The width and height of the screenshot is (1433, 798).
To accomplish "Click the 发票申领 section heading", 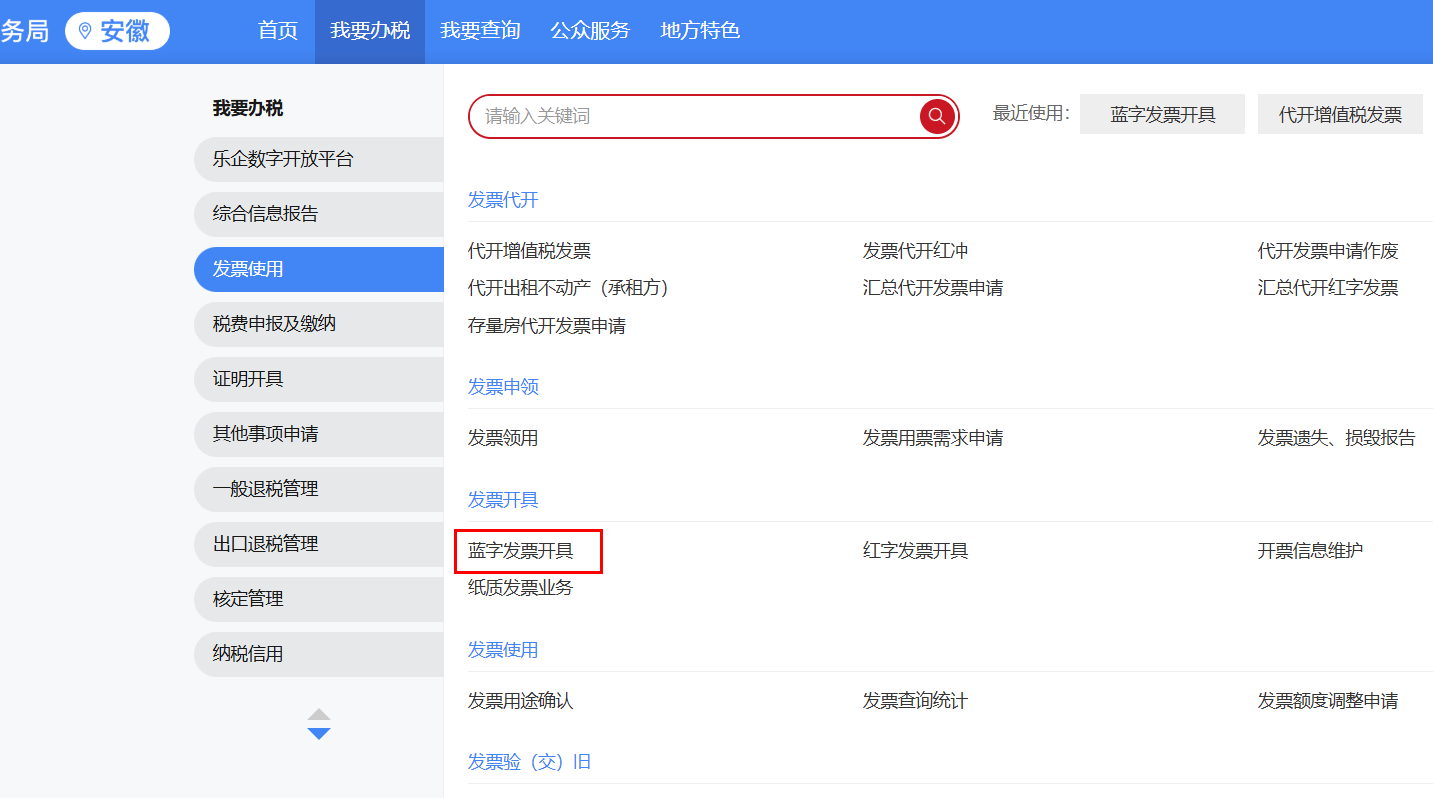I will pos(503,387).
